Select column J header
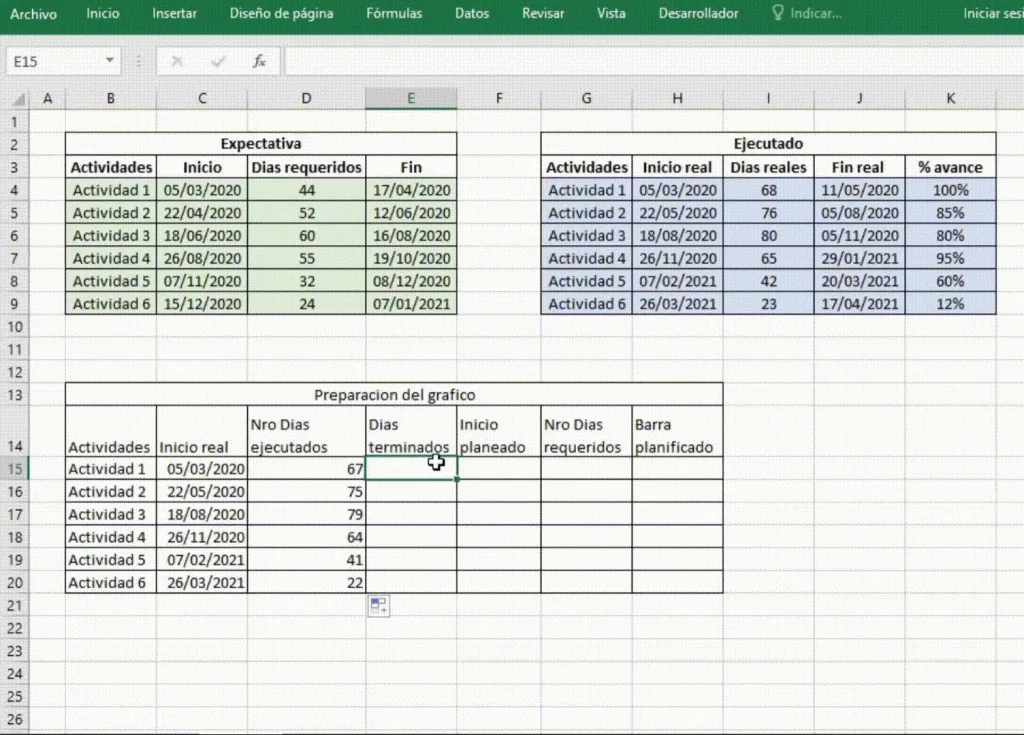This screenshot has width=1024, height=735. point(859,99)
